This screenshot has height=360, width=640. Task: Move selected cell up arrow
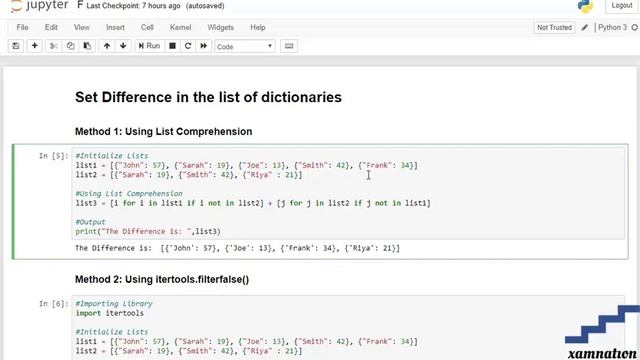coord(107,46)
